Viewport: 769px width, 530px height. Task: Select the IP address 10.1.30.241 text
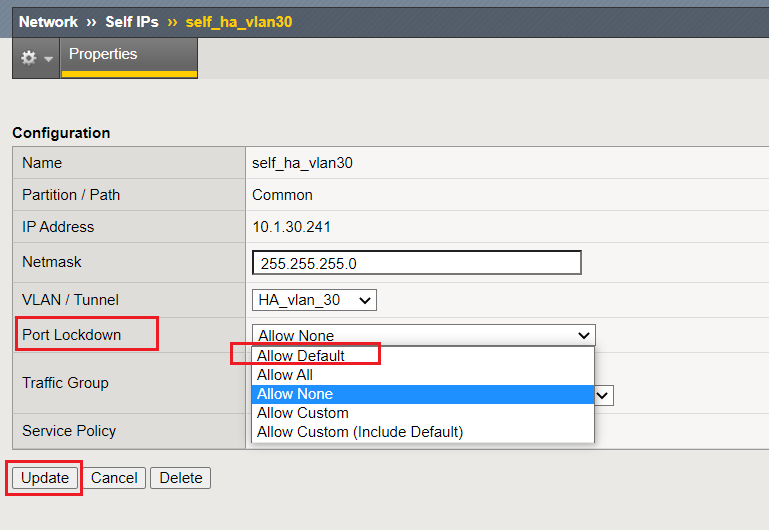point(291,227)
